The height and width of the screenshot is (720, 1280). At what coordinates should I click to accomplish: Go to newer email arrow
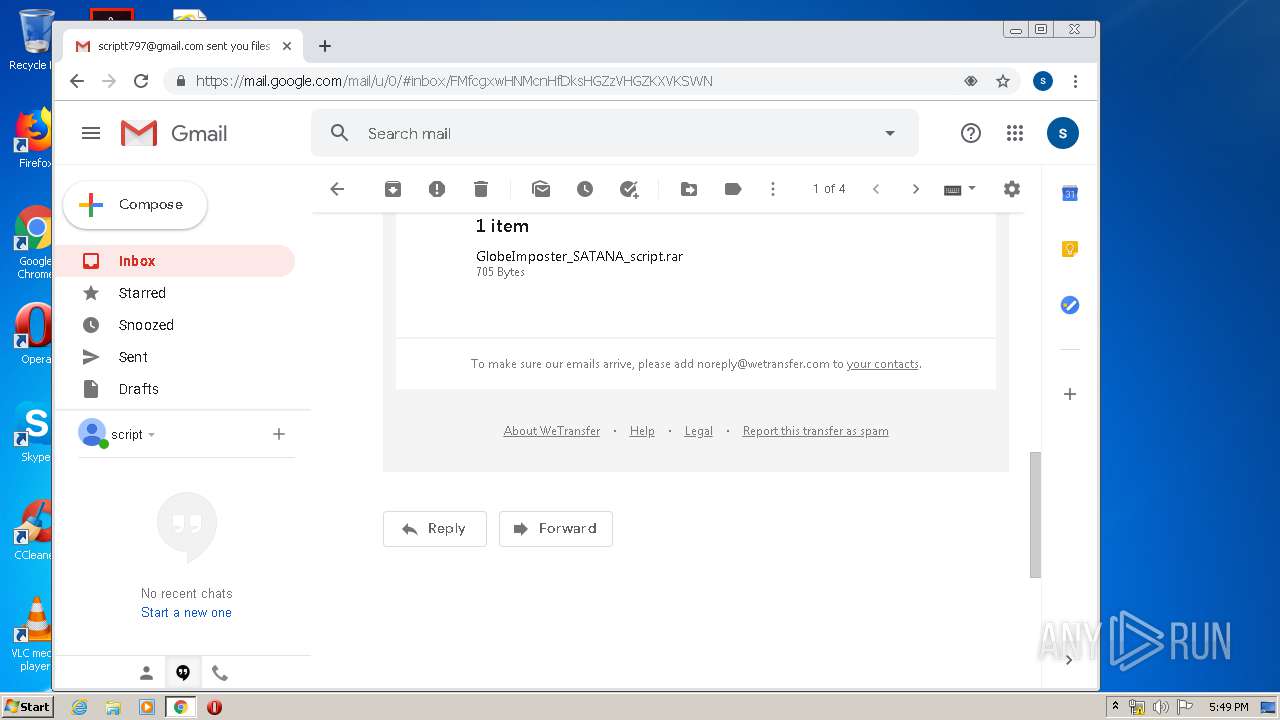point(876,189)
